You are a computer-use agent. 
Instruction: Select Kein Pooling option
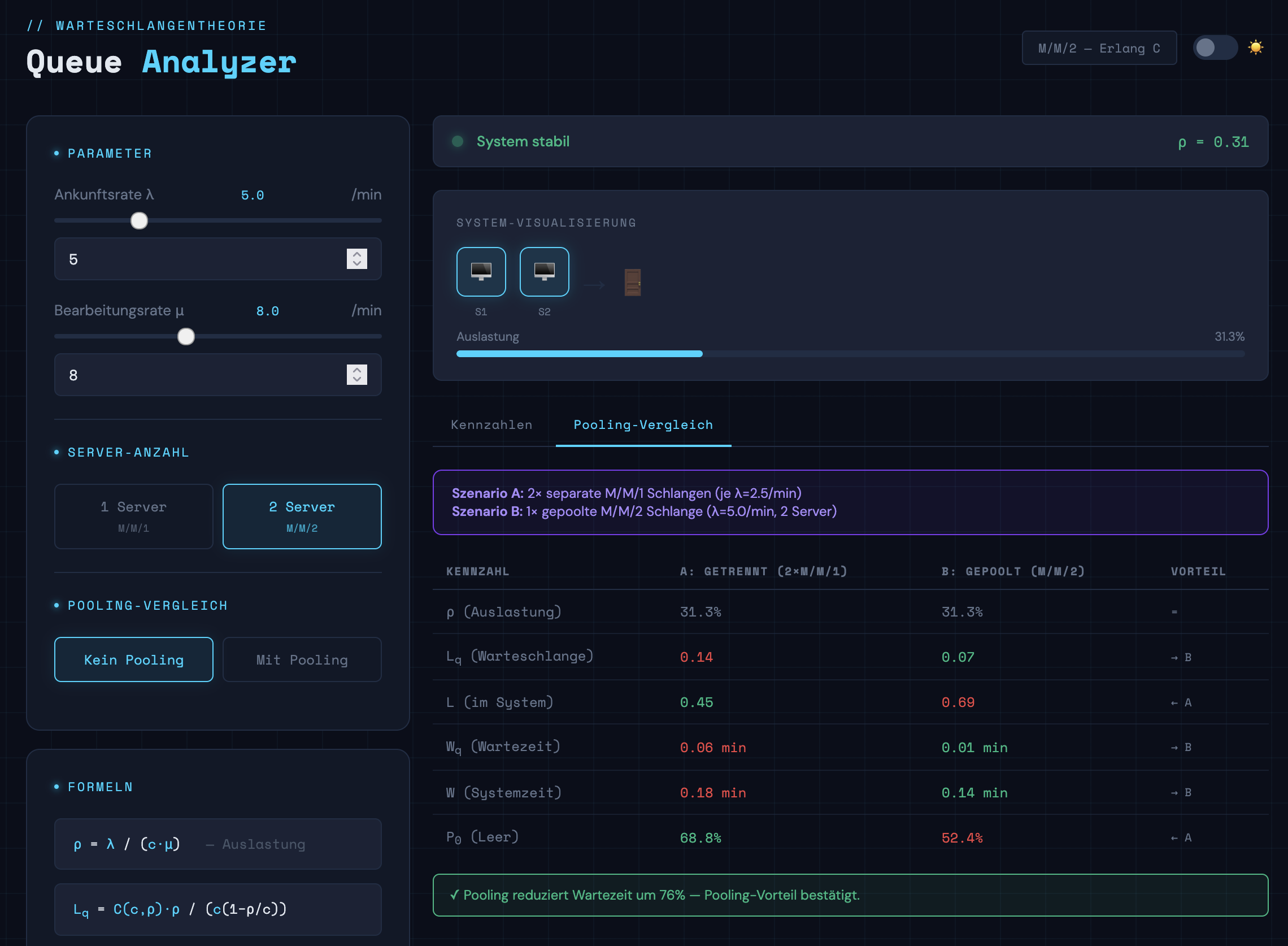133,659
